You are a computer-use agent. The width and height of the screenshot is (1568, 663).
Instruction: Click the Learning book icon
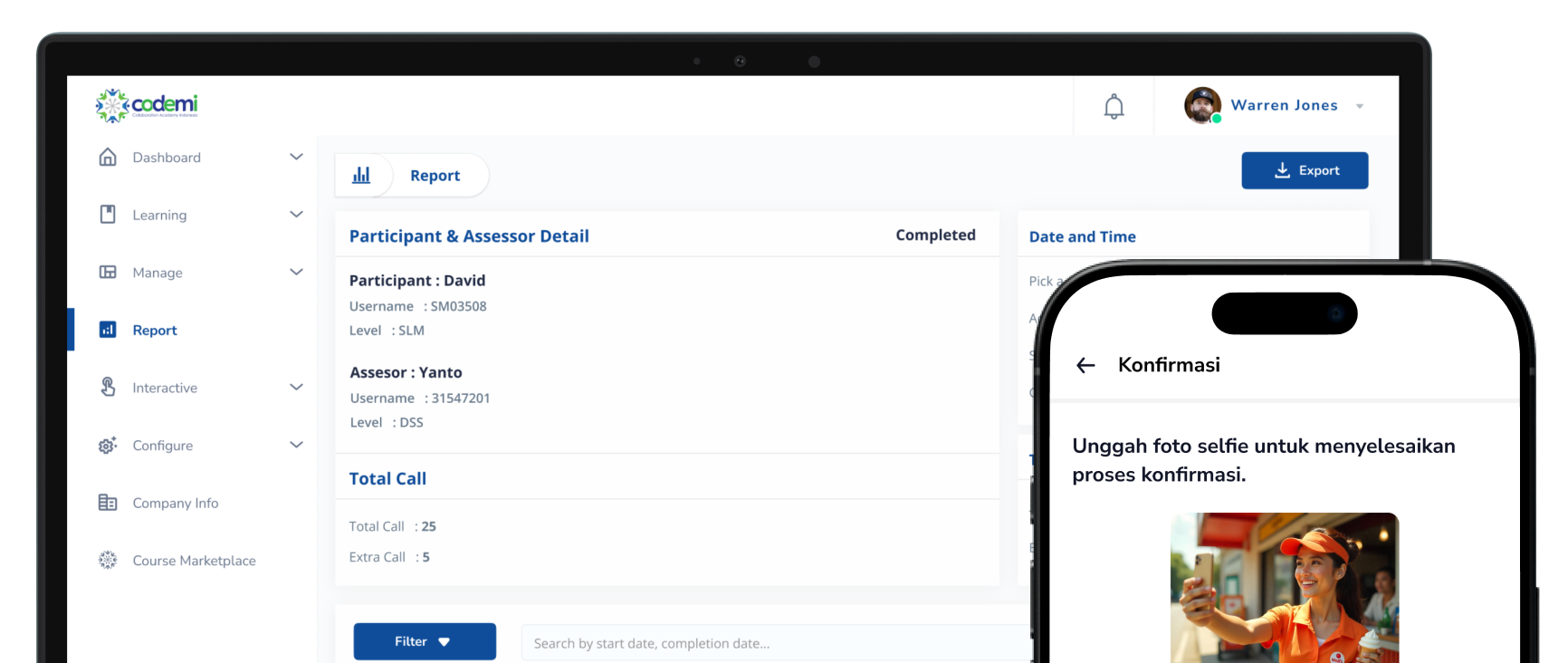(x=108, y=215)
